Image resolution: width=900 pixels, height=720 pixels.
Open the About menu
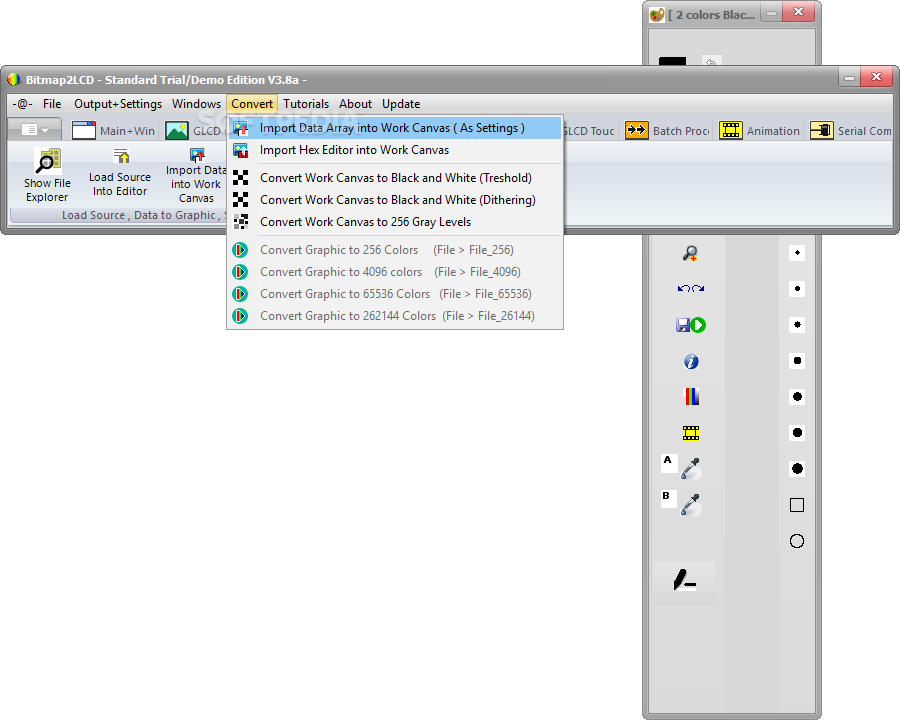point(355,104)
